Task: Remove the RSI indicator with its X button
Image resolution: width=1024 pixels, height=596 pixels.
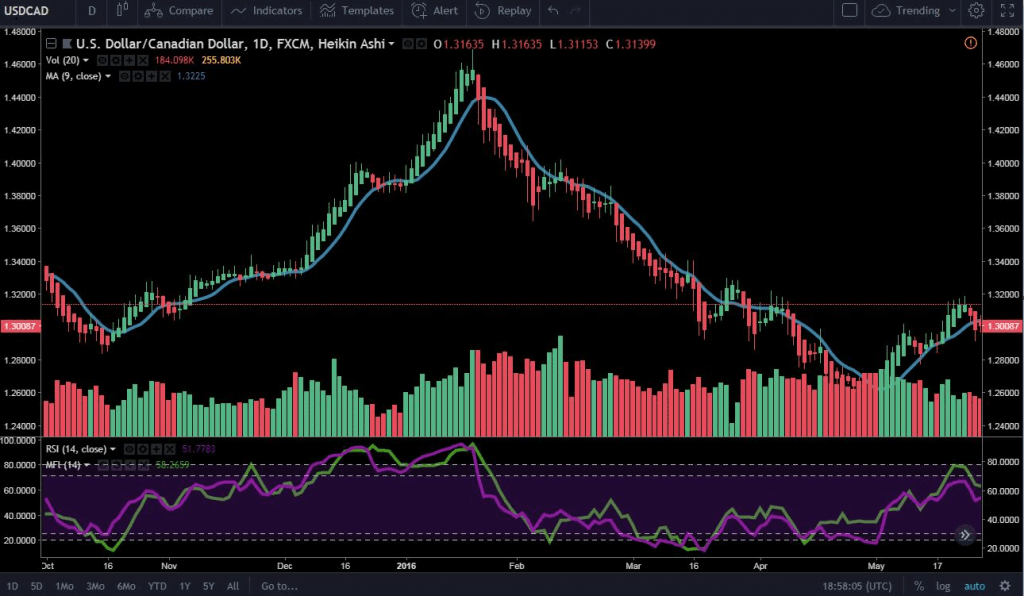Action: coord(168,448)
